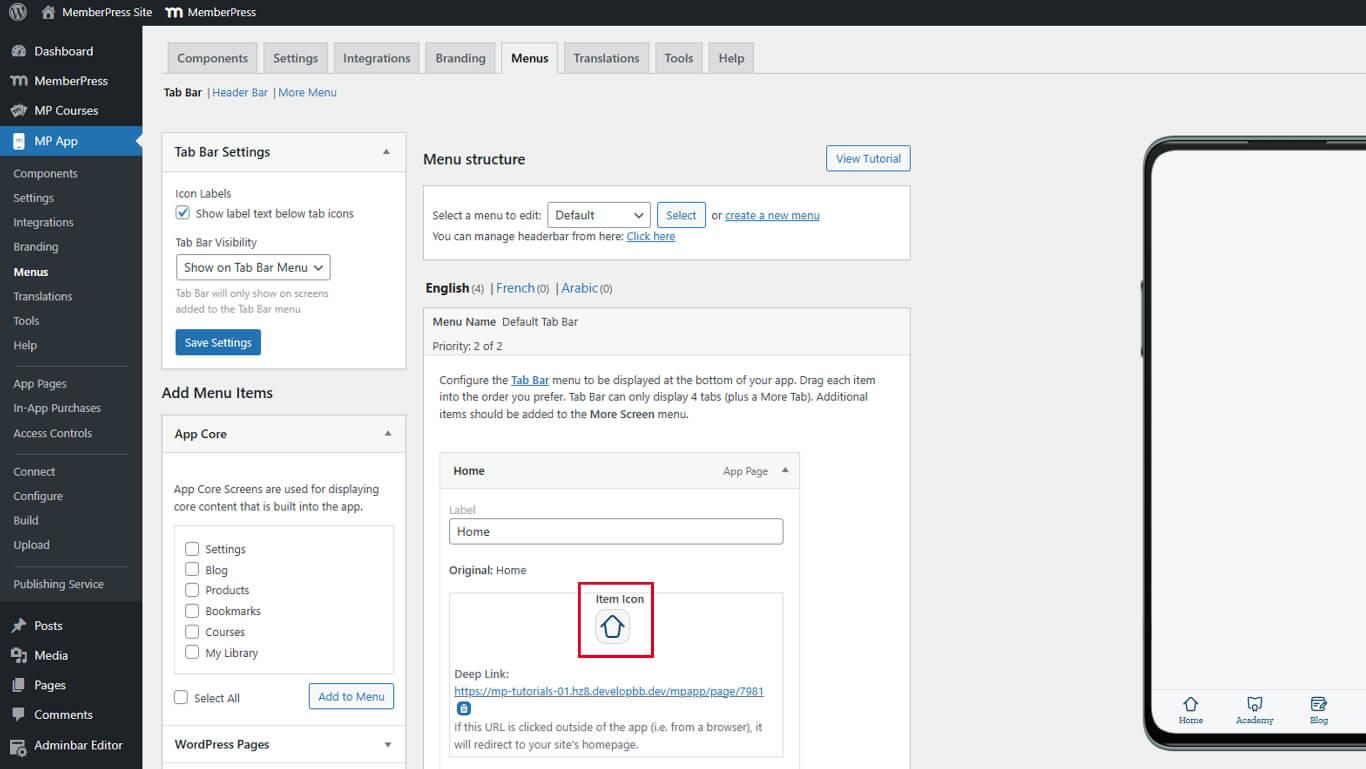Image resolution: width=1366 pixels, height=769 pixels.
Task: Open Media from the sidebar
Action: click(50, 655)
